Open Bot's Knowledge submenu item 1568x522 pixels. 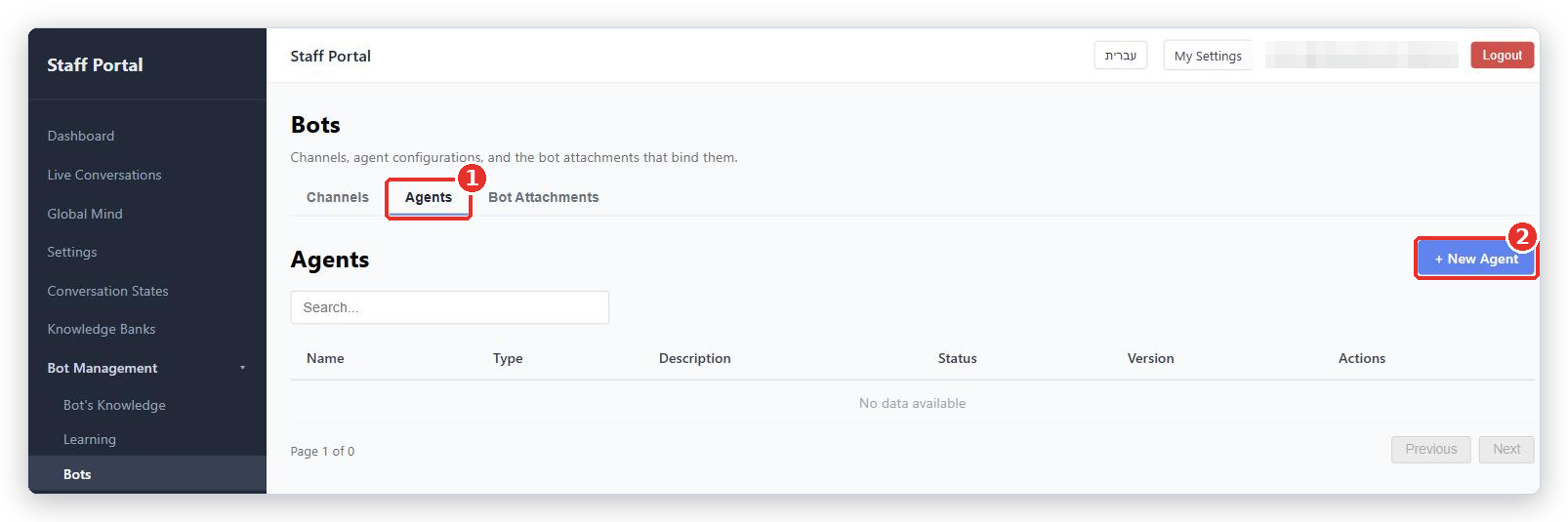click(x=114, y=405)
